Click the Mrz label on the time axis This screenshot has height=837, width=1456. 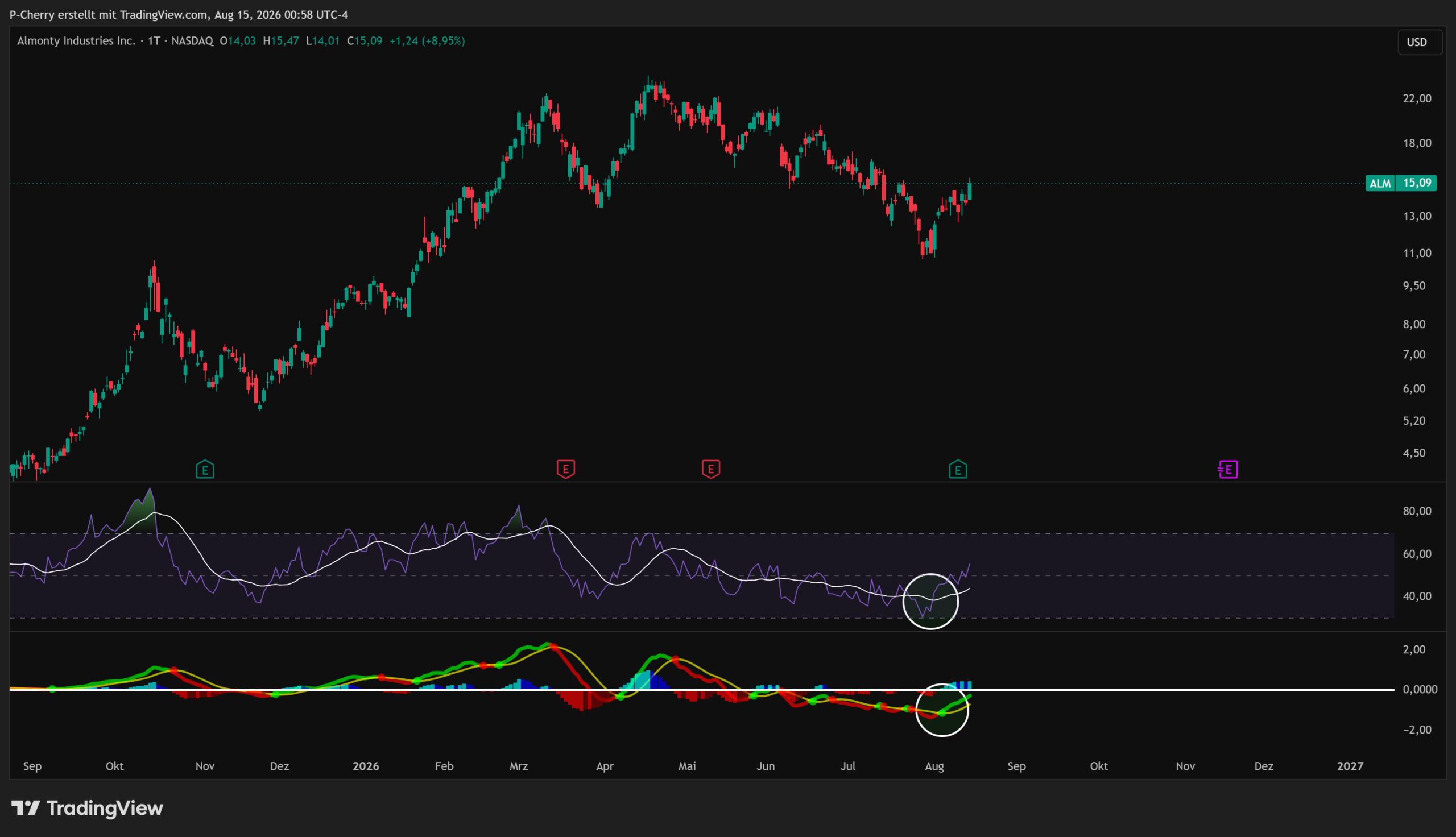[519, 766]
